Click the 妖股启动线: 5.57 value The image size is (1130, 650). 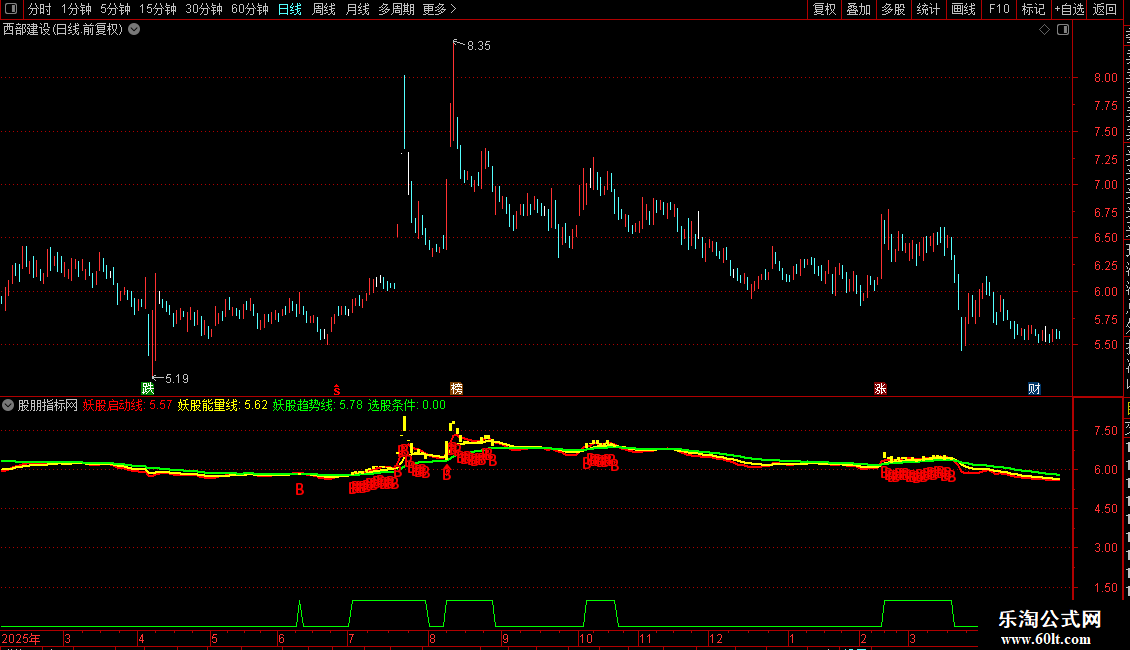pos(128,405)
